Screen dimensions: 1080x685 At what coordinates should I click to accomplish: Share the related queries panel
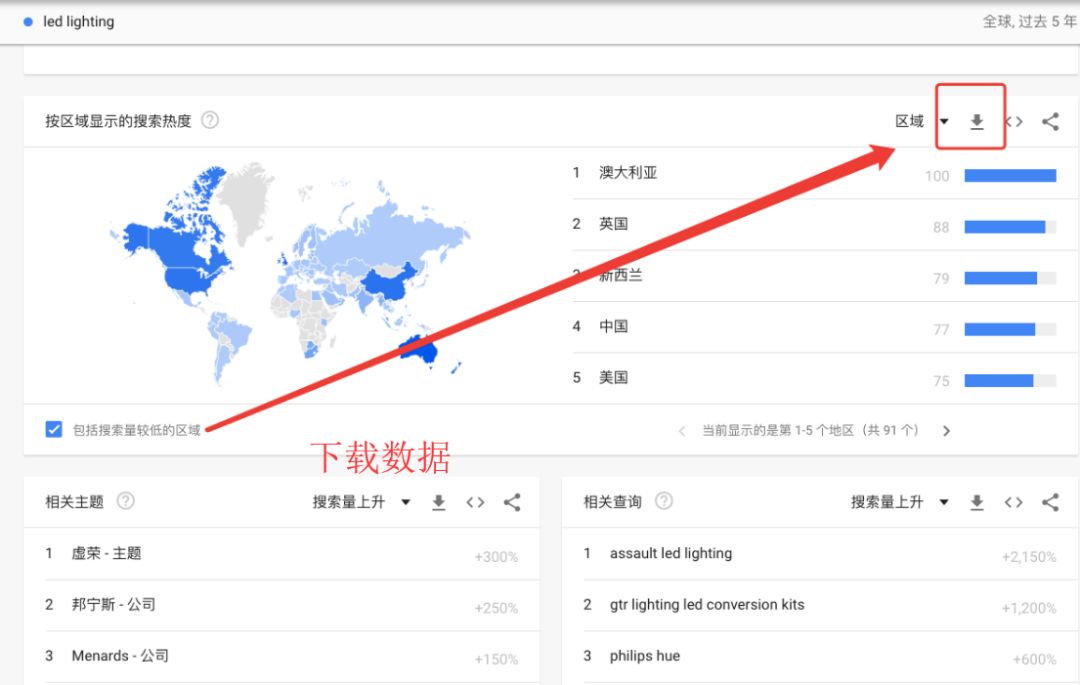point(1050,503)
